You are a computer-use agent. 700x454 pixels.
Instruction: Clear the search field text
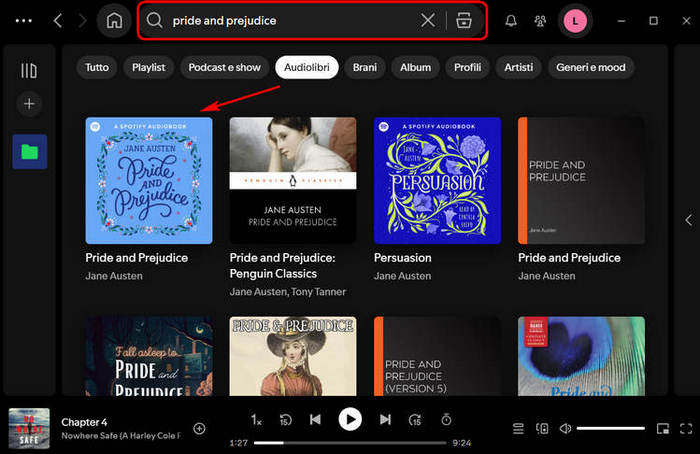pyautogui.click(x=428, y=20)
